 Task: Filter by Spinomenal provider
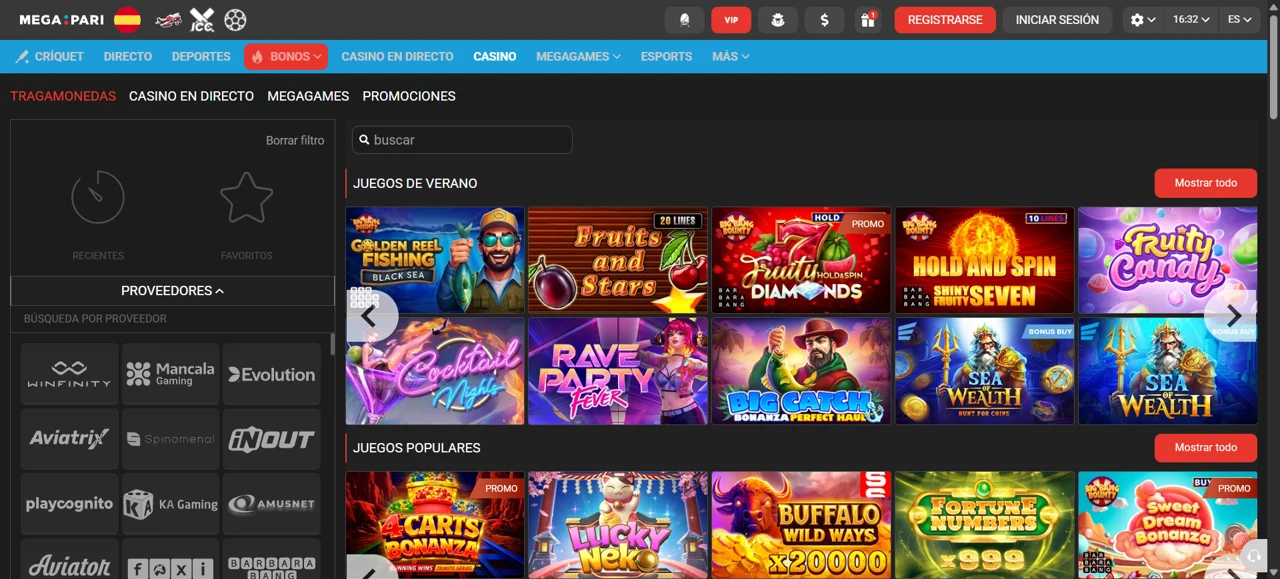171,439
